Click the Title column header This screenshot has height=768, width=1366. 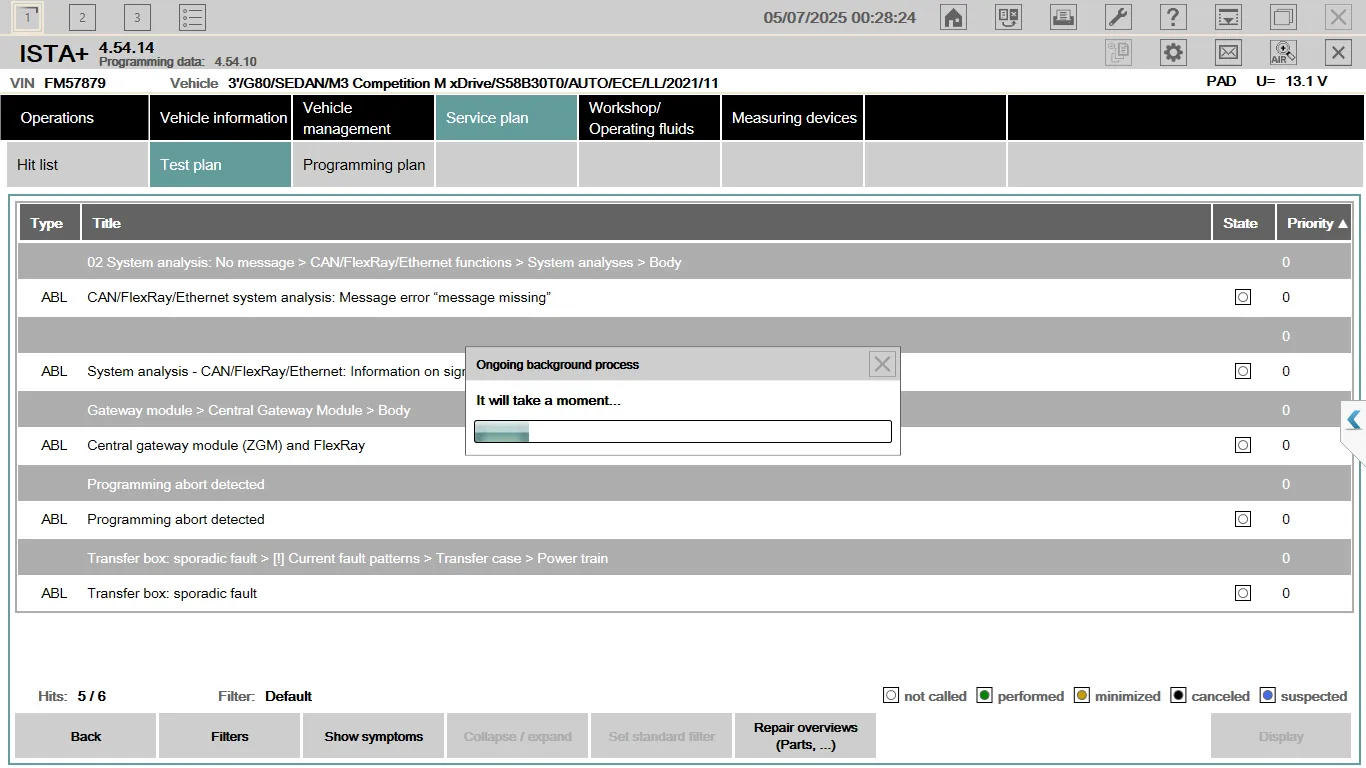(646, 223)
